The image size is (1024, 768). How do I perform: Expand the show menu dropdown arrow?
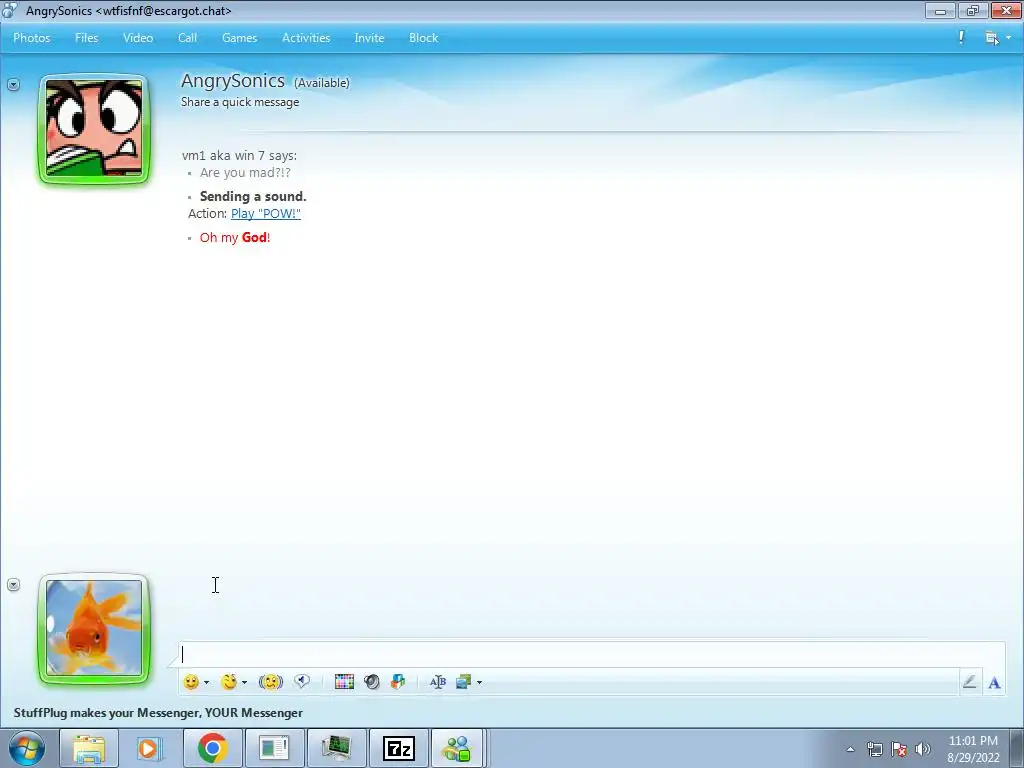point(1008,38)
